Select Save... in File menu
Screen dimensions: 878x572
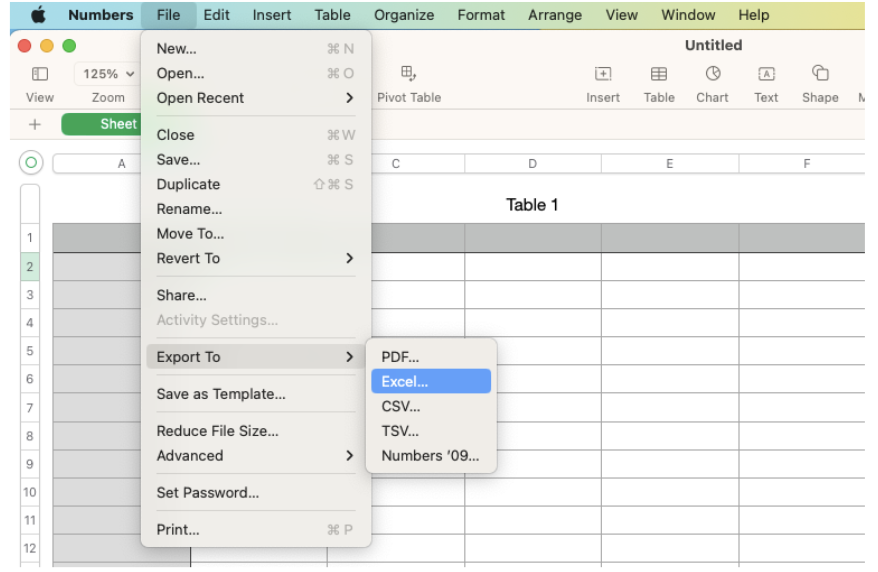[256, 160]
